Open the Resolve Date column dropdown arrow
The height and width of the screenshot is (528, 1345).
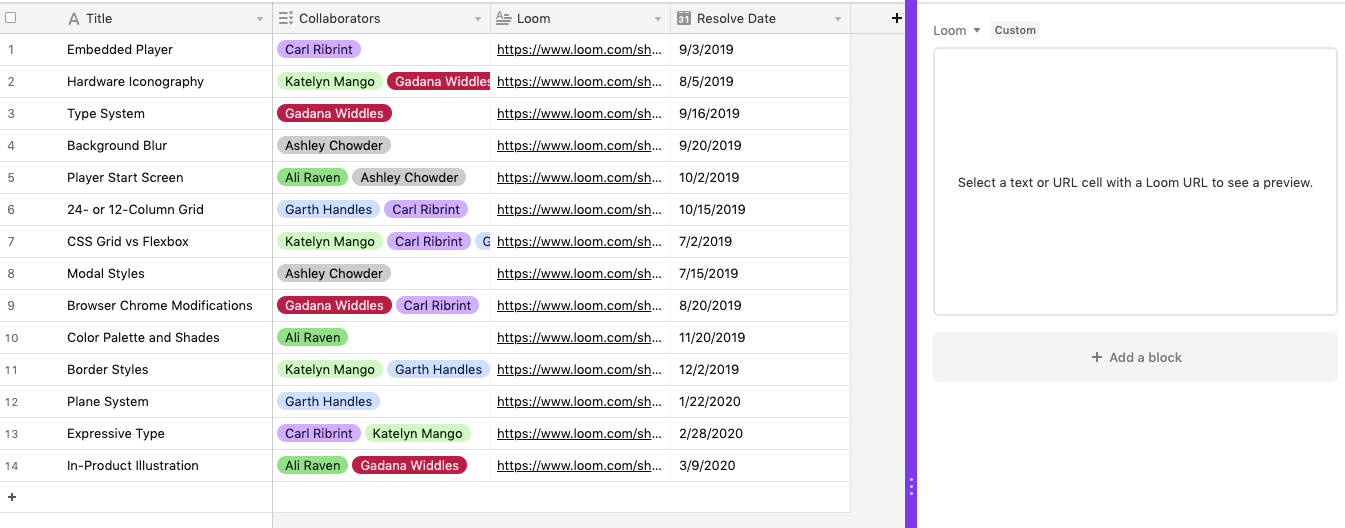point(838,19)
